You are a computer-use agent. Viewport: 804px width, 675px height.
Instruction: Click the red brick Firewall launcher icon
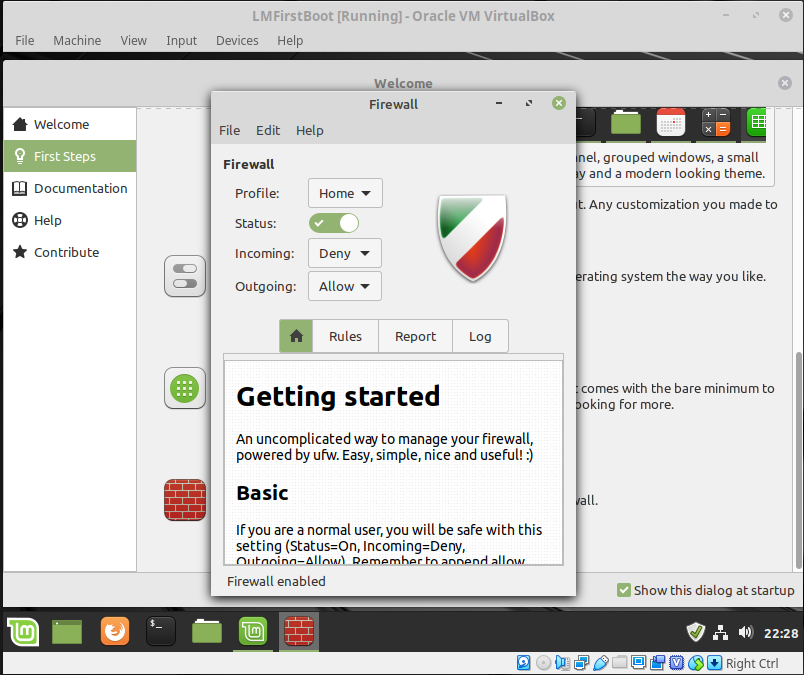tap(185, 500)
